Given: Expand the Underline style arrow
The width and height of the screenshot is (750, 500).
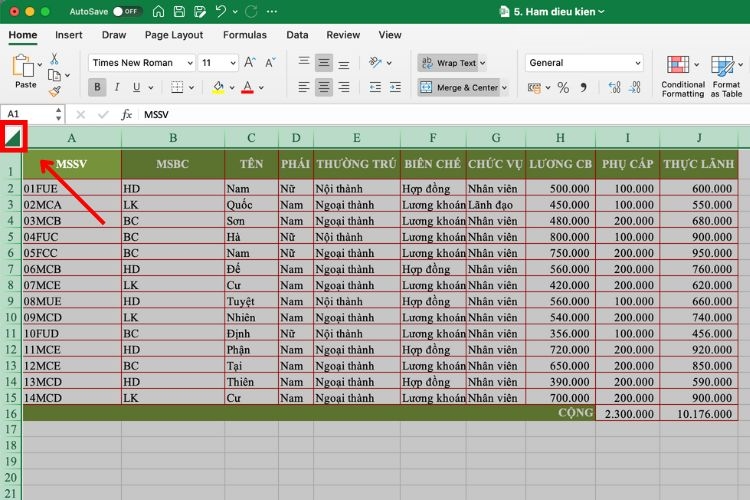Looking at the screenshot, I should 151,88.
